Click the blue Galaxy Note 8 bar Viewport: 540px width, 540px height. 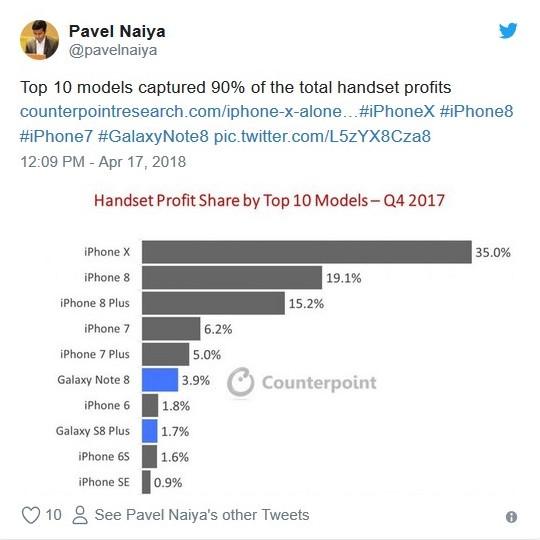click(160, 380)
